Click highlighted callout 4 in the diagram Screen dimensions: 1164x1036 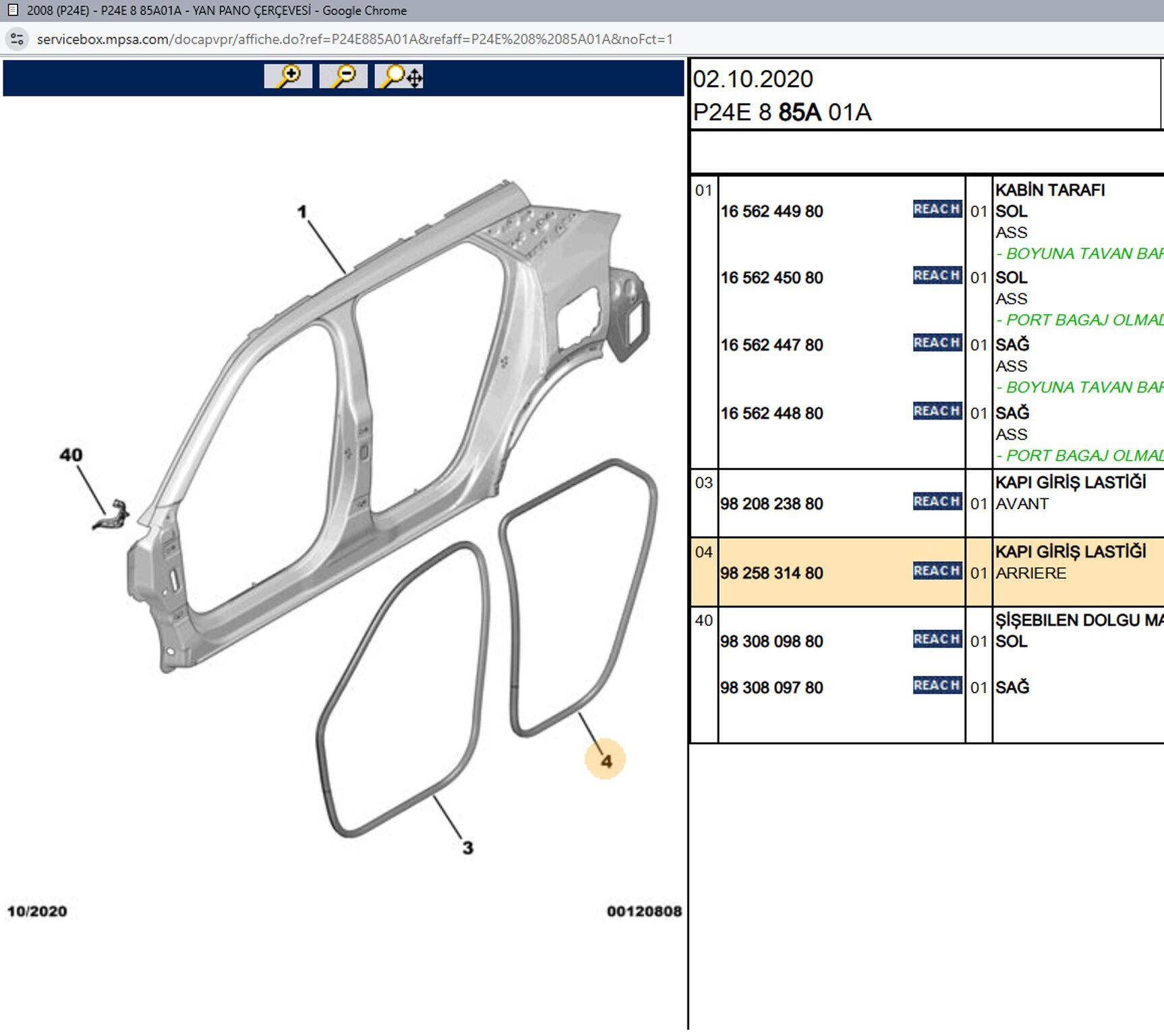[x=606, y=761]
